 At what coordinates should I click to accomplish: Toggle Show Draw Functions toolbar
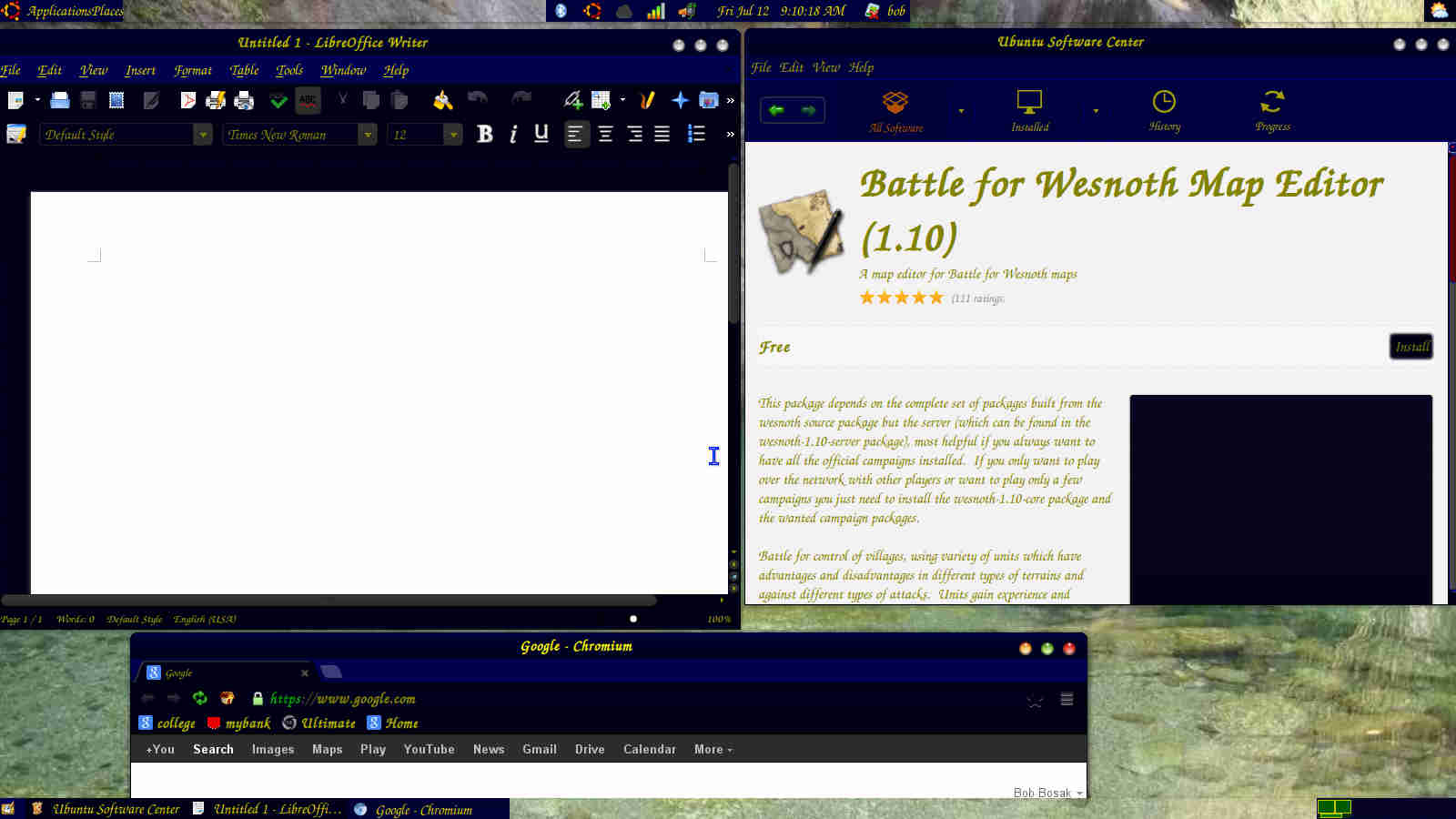tap(647, 100)
